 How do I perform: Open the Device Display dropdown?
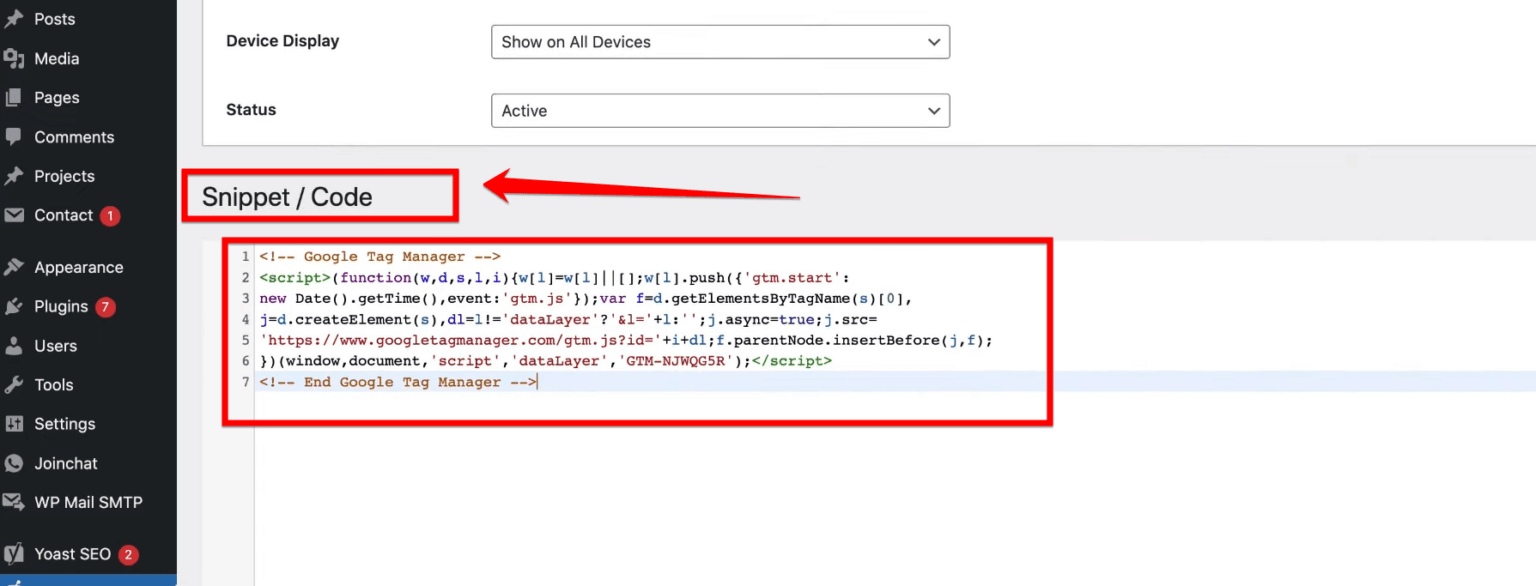point(719,42)
